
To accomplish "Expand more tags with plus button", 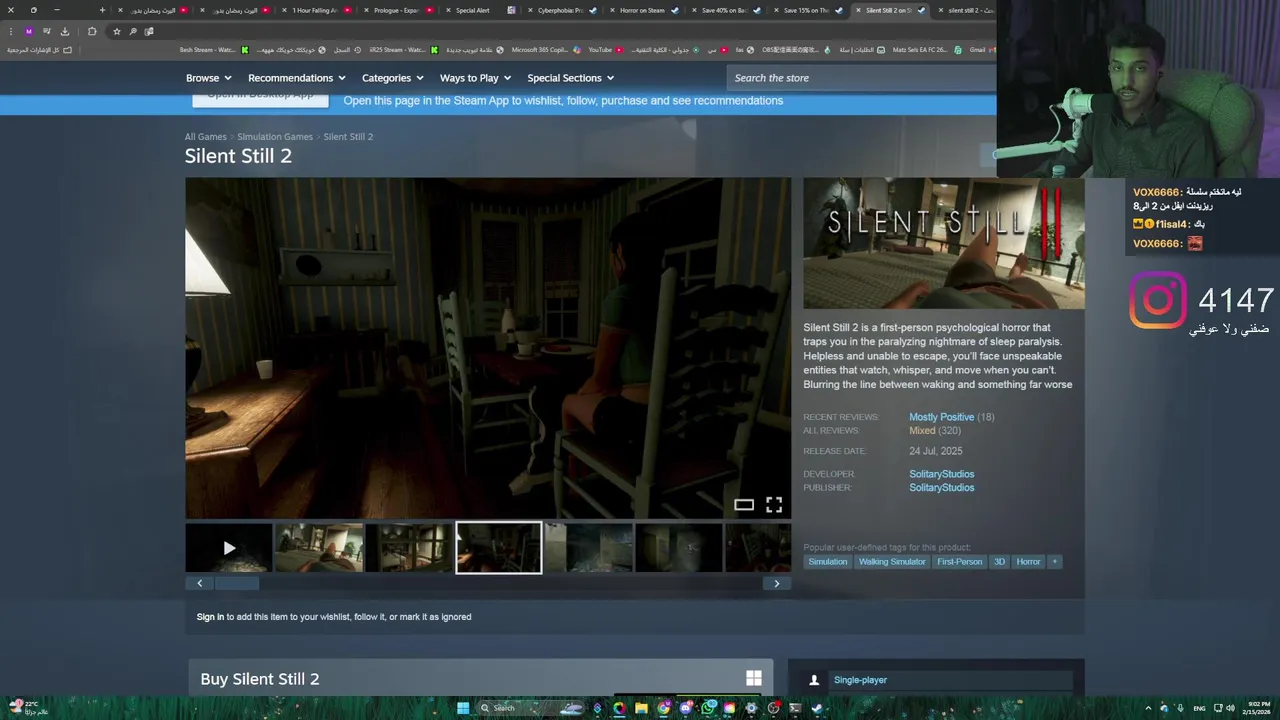I will (1054, 562).
